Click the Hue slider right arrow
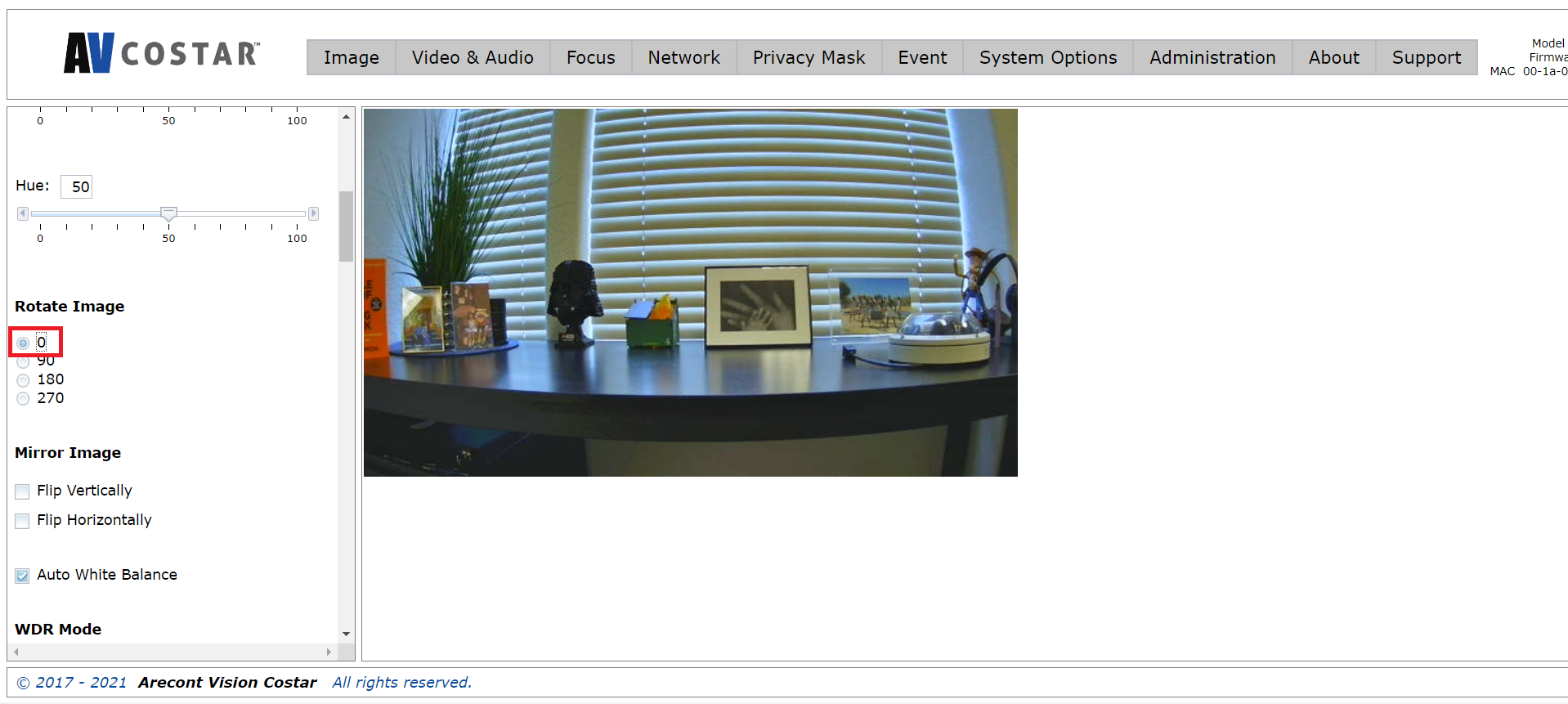 pos(313,213)
